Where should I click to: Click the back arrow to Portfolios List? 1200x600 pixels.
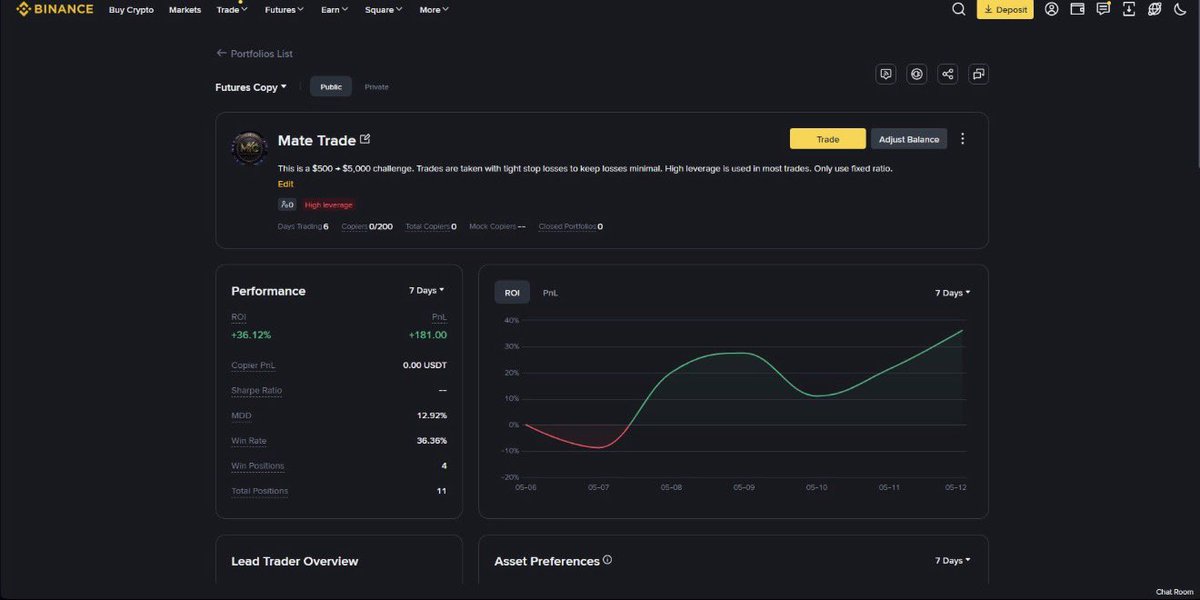click(x=222, y=53)
